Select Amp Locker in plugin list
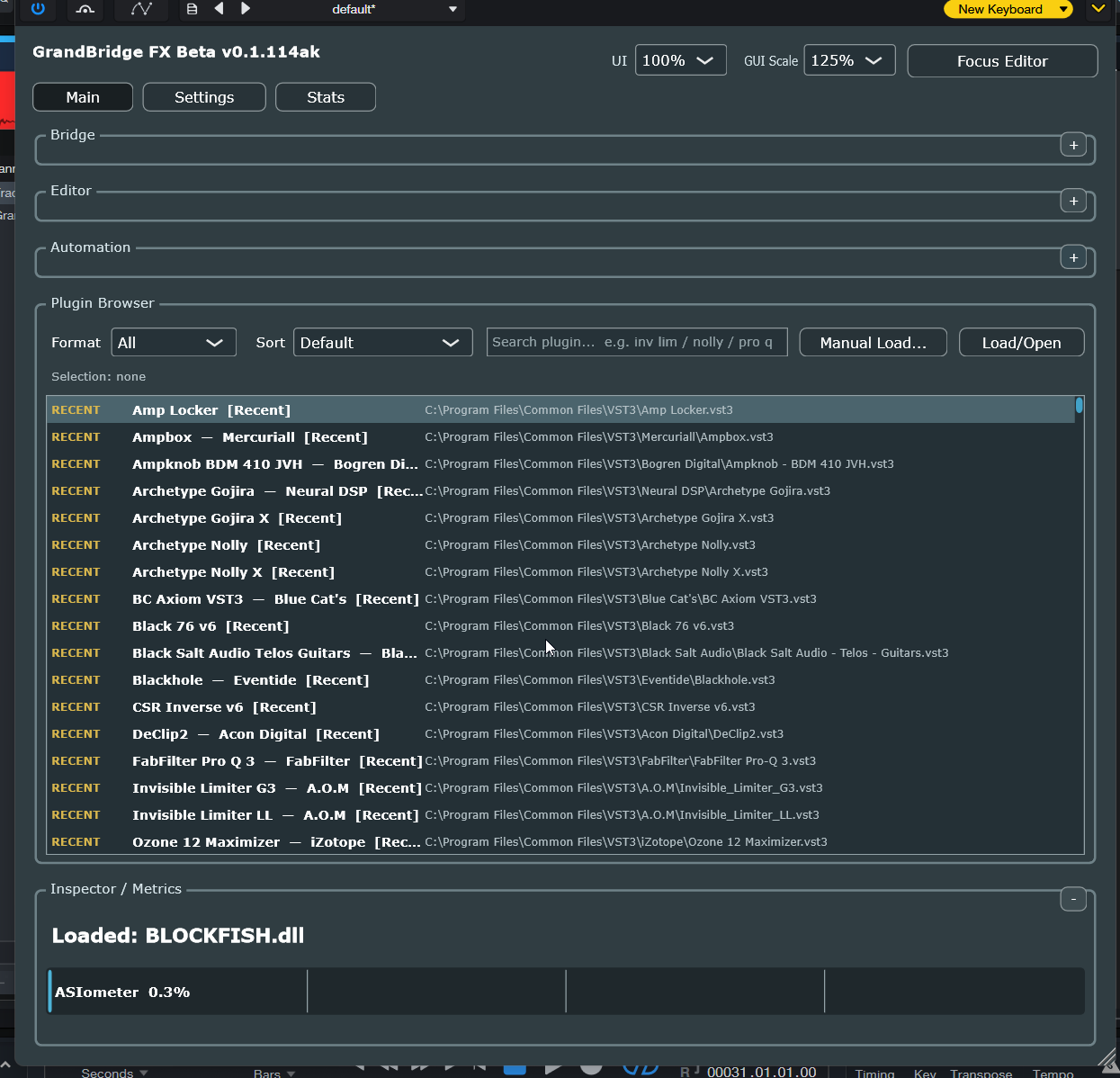This screenshot has height=1078, width=1120. [560, 409]
